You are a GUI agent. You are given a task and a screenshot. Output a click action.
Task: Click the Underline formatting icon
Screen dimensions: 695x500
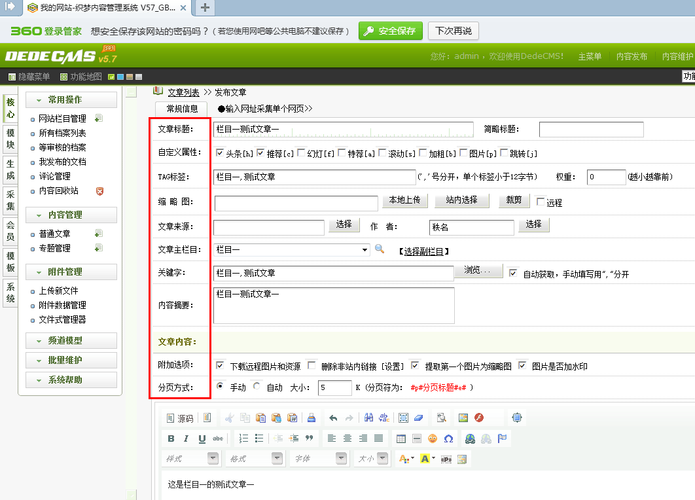[x=202, y=438]
